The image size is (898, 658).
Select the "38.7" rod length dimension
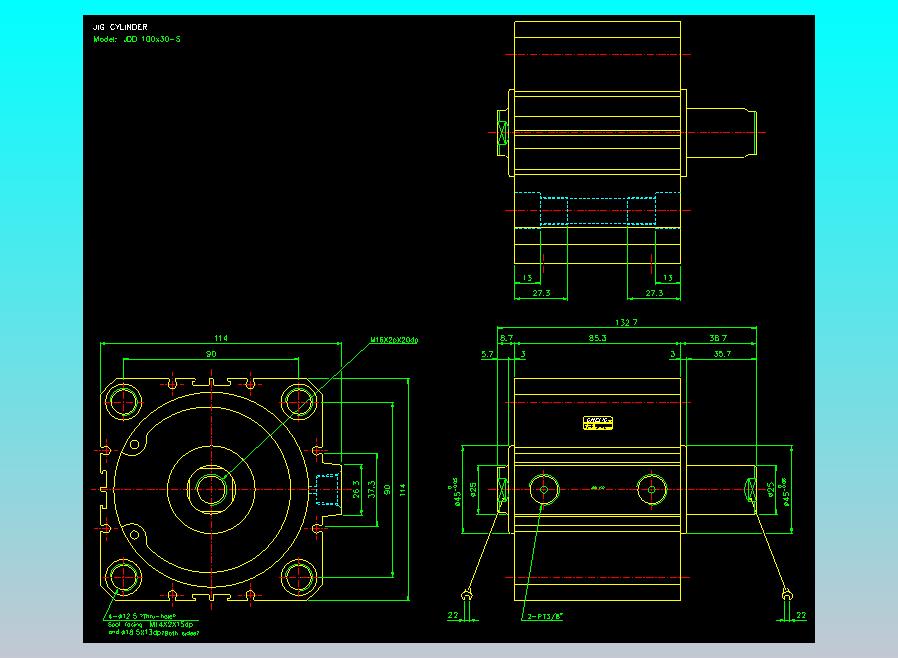point(718,338)
